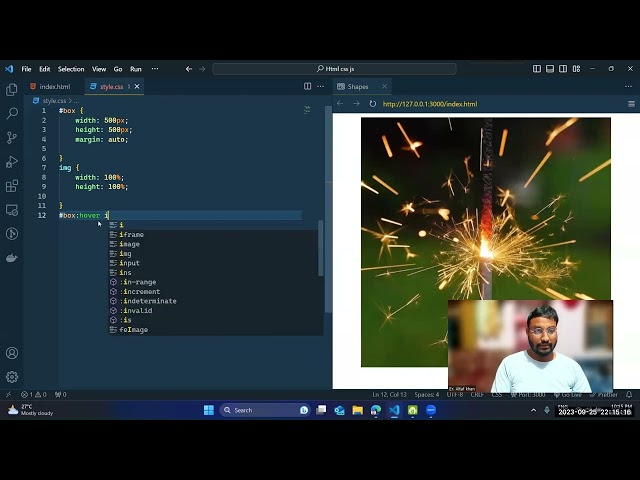The height and width of the screenshot is (480, 640).
Task: Switch to the index.html tab
Action: [54, 87]
